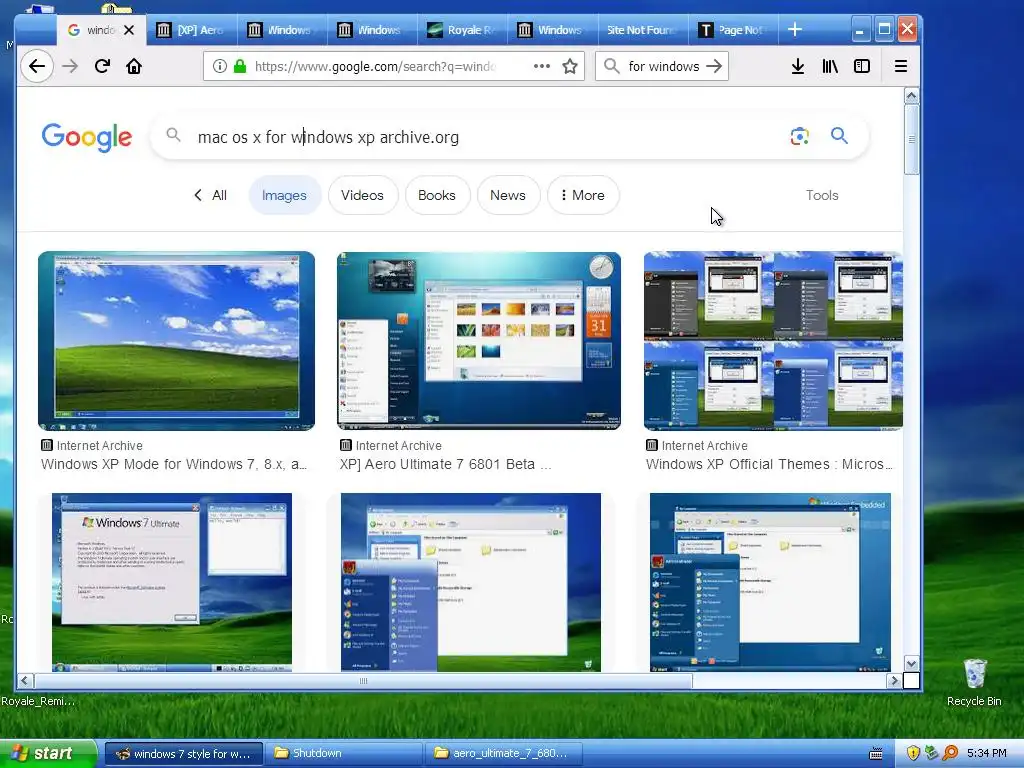The width and height of the screenshot is (1024, 768).
Task: Open the Windows Embedded screenshot thumbnail
Action: pos(771,583)
